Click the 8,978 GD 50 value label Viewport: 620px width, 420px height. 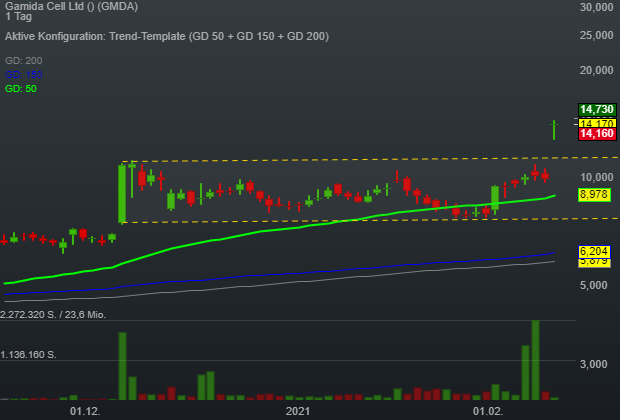(594, 195)
